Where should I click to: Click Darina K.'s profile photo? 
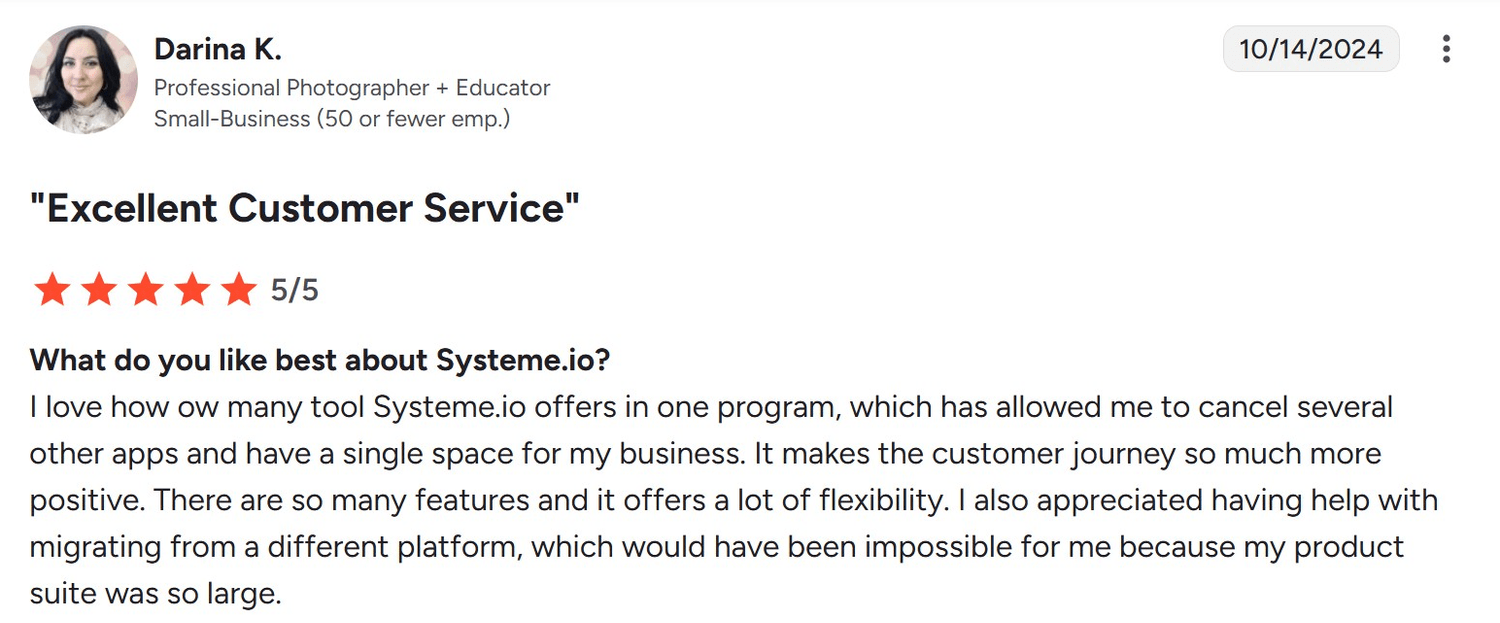(84, 80)
